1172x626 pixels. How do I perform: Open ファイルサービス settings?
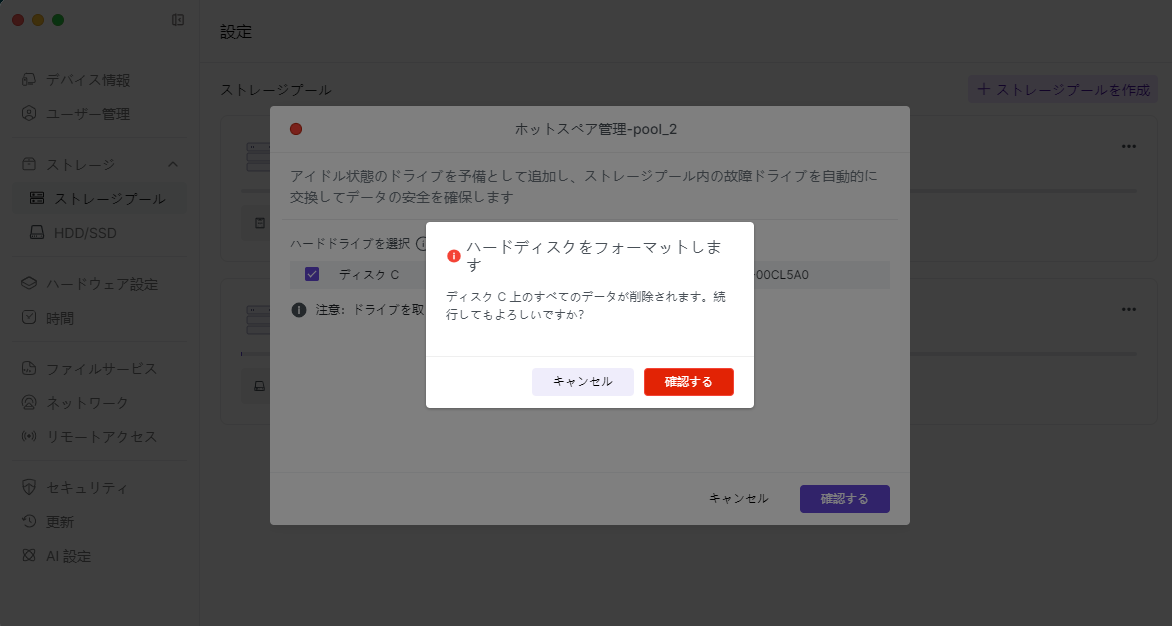(x=102, y=369)
